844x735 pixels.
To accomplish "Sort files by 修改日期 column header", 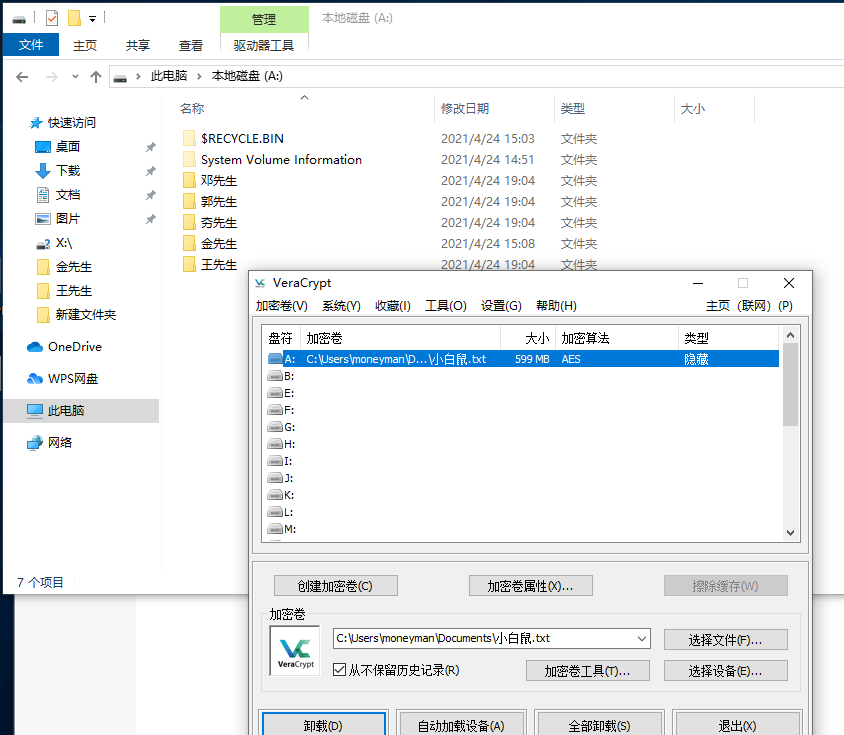I will click(x=465, y=109).
